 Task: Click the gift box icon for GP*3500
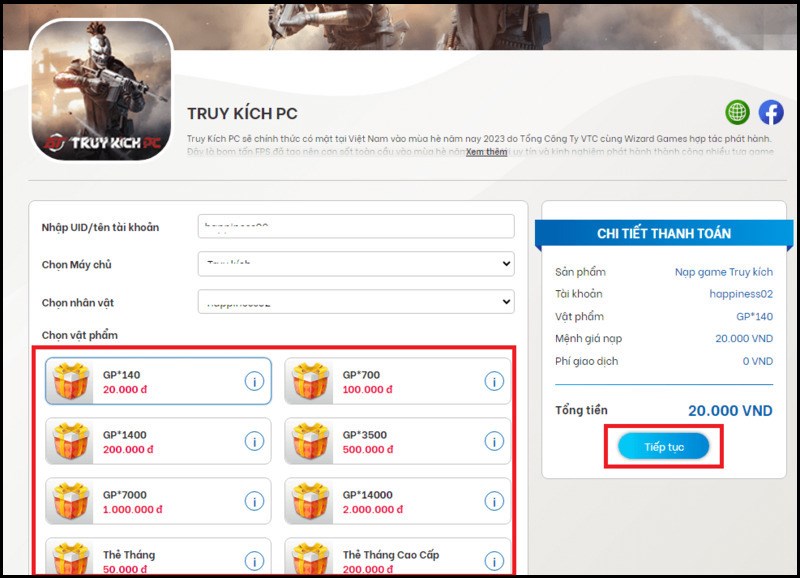[313, 442]
